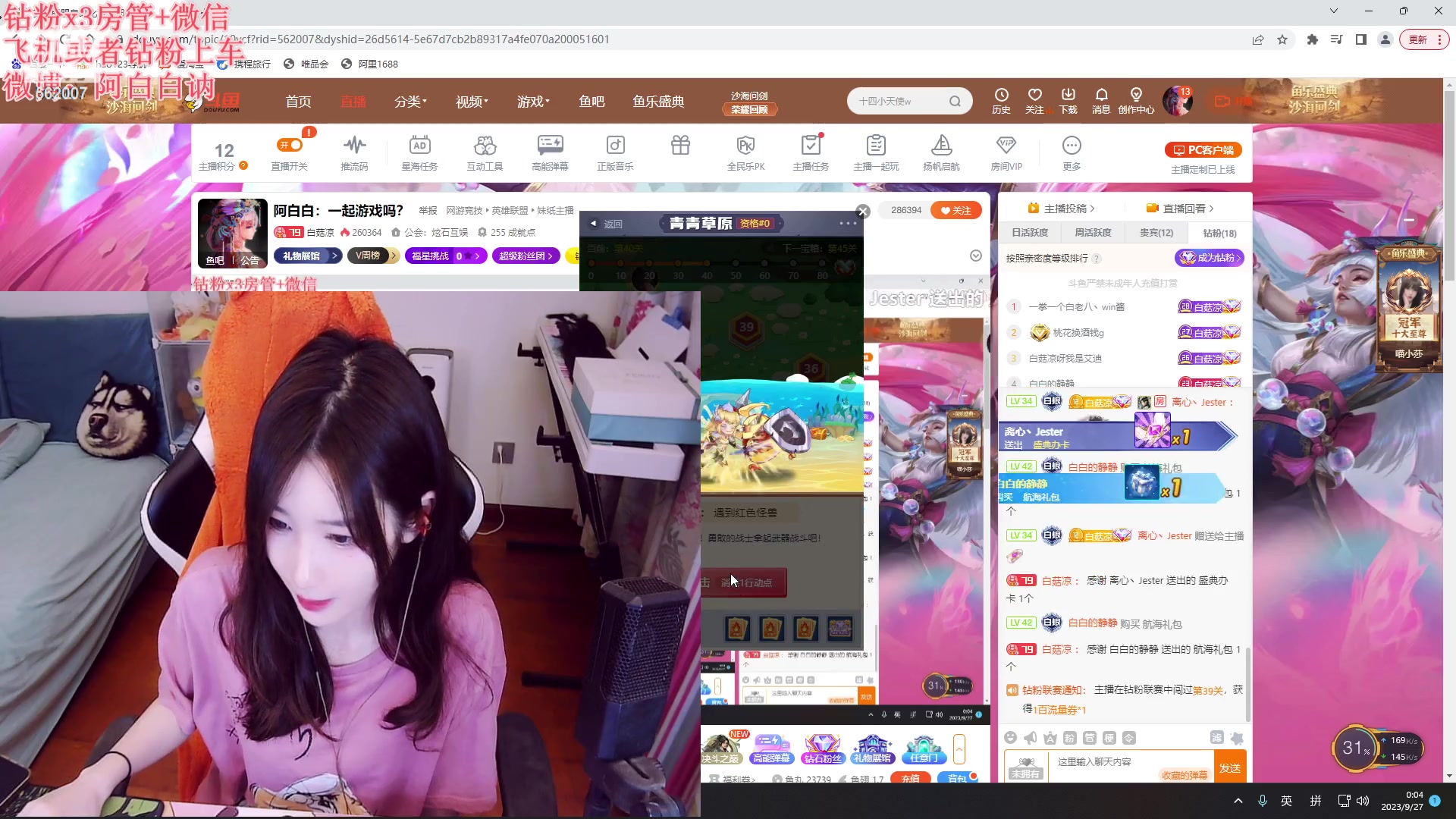Click the 高能弹幕 toolbar icon
Image resolution: width=1456 pixels, height=819 pixels.
click(550, 152)
